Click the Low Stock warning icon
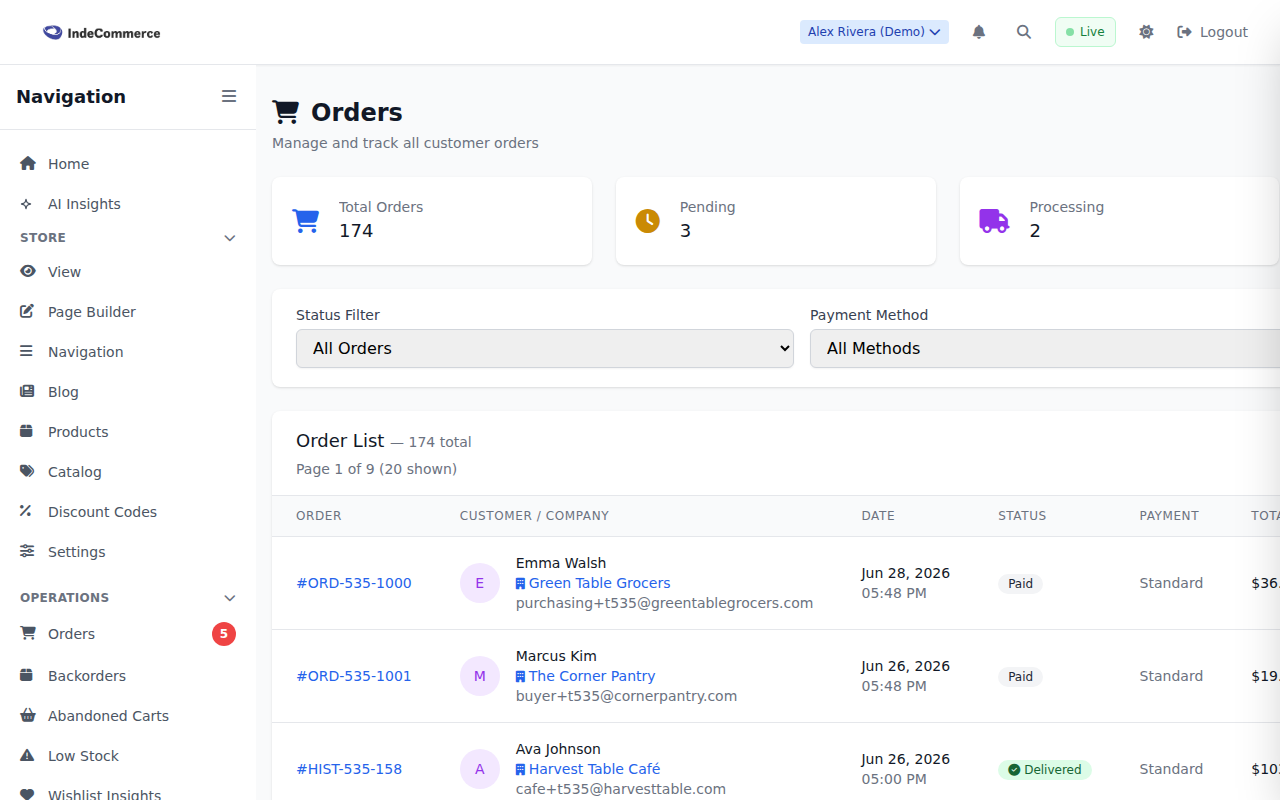The image size is (1280, 800). (x=27, y=756)
